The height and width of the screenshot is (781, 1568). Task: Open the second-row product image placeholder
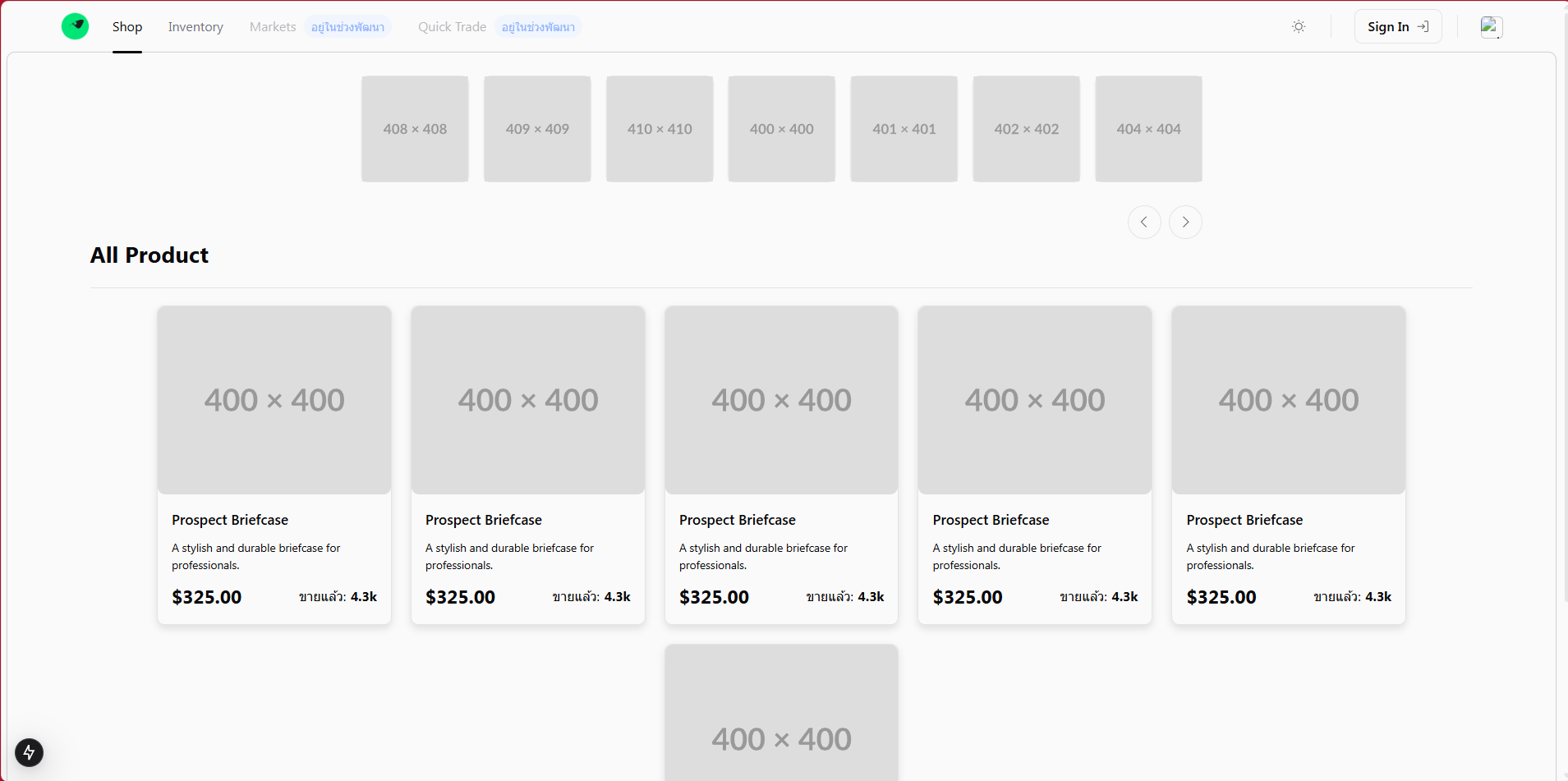click(x=781, y=713)
